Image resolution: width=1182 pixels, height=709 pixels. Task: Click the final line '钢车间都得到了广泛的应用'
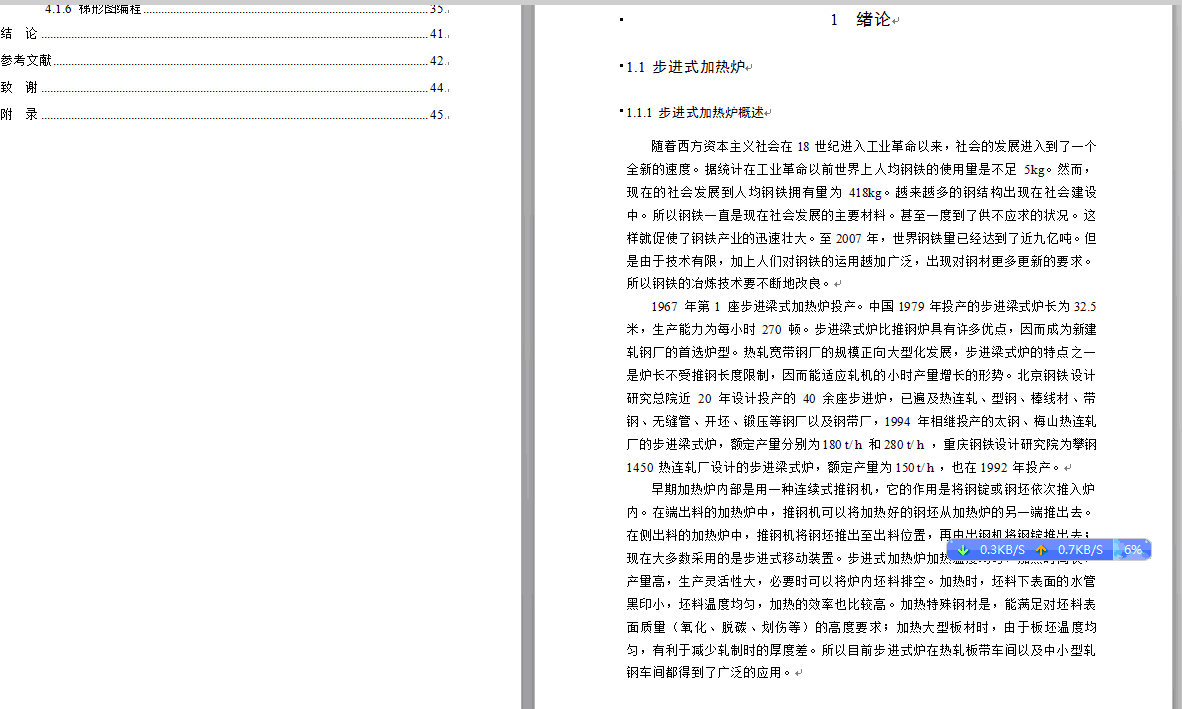click(x=709, y=673)
